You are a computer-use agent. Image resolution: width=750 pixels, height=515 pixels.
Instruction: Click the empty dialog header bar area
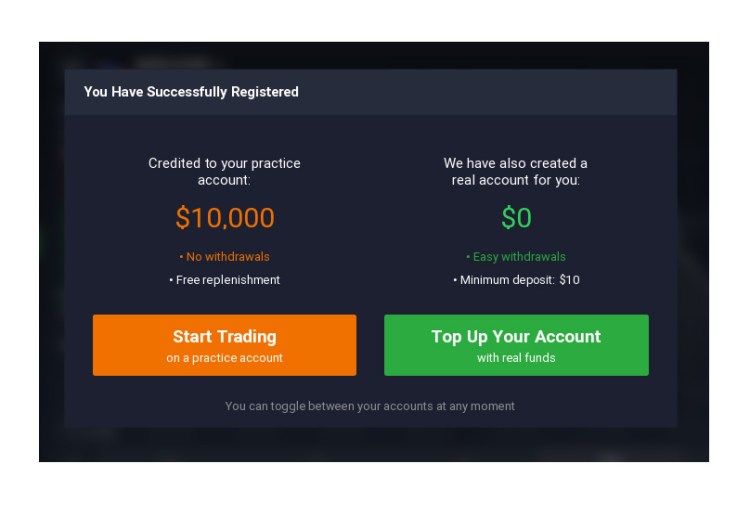500,92
